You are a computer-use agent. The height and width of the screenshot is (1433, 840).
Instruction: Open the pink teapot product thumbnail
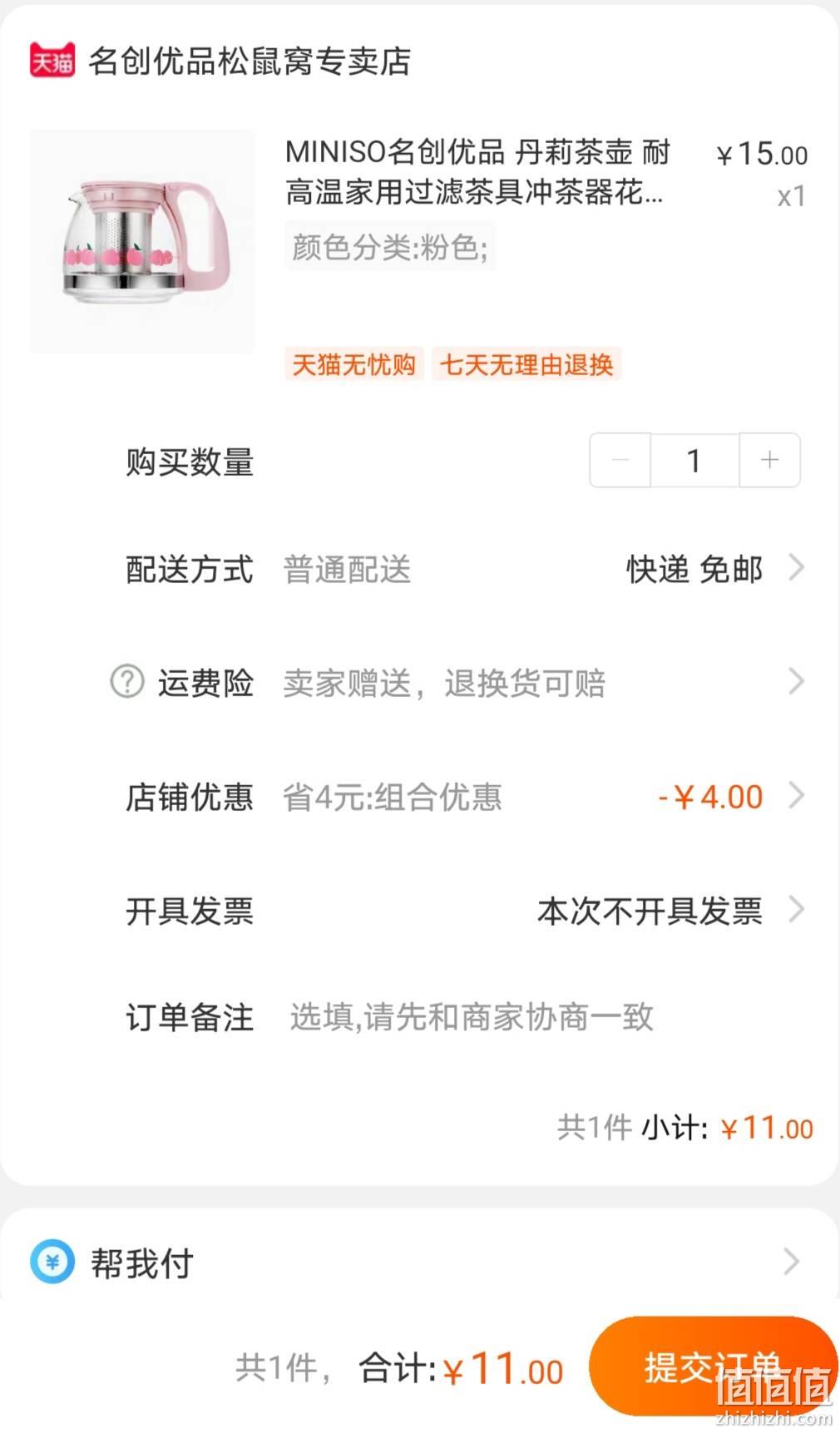(143, 241)
